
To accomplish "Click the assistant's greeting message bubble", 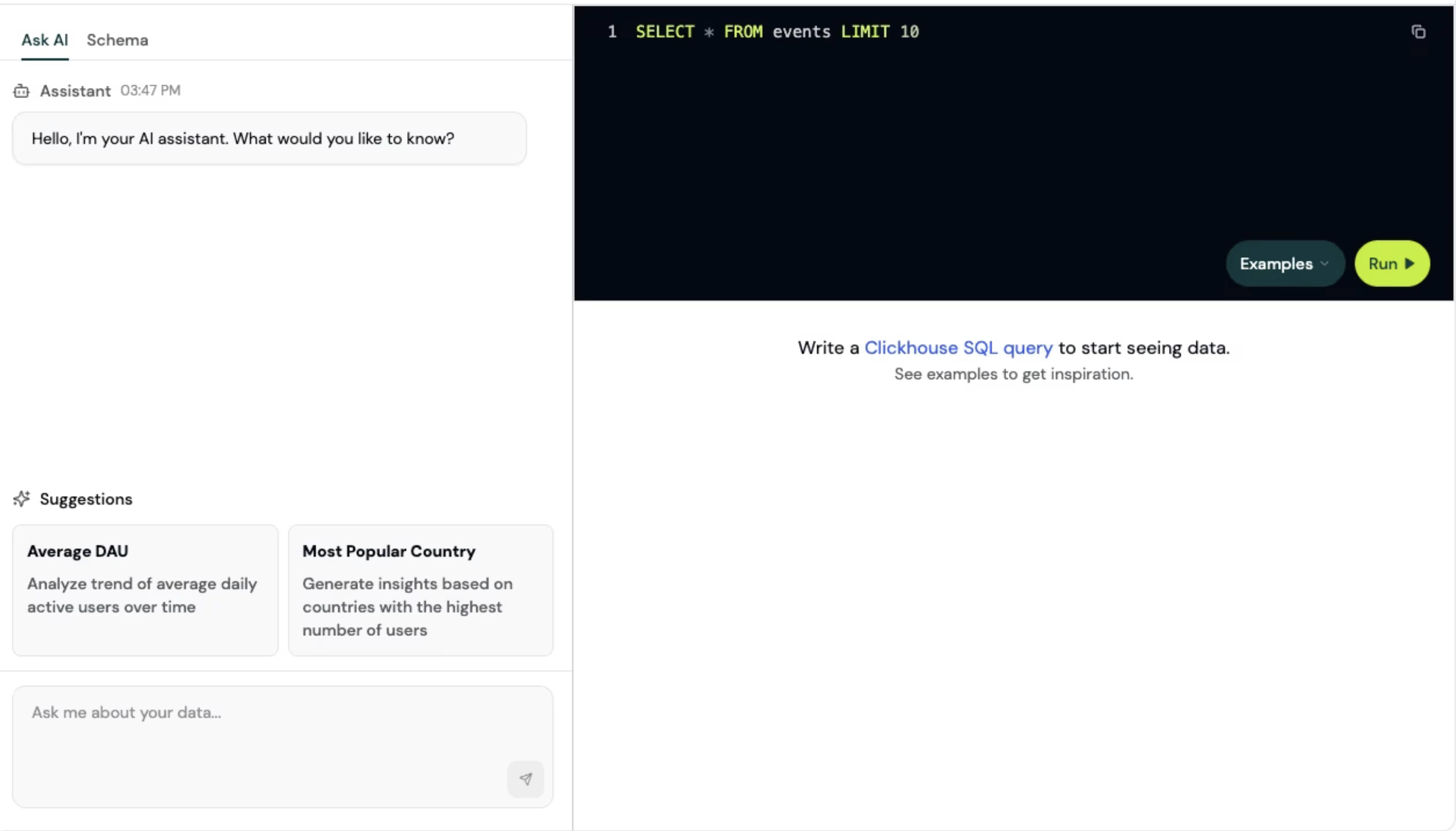I will click(269, 138).
